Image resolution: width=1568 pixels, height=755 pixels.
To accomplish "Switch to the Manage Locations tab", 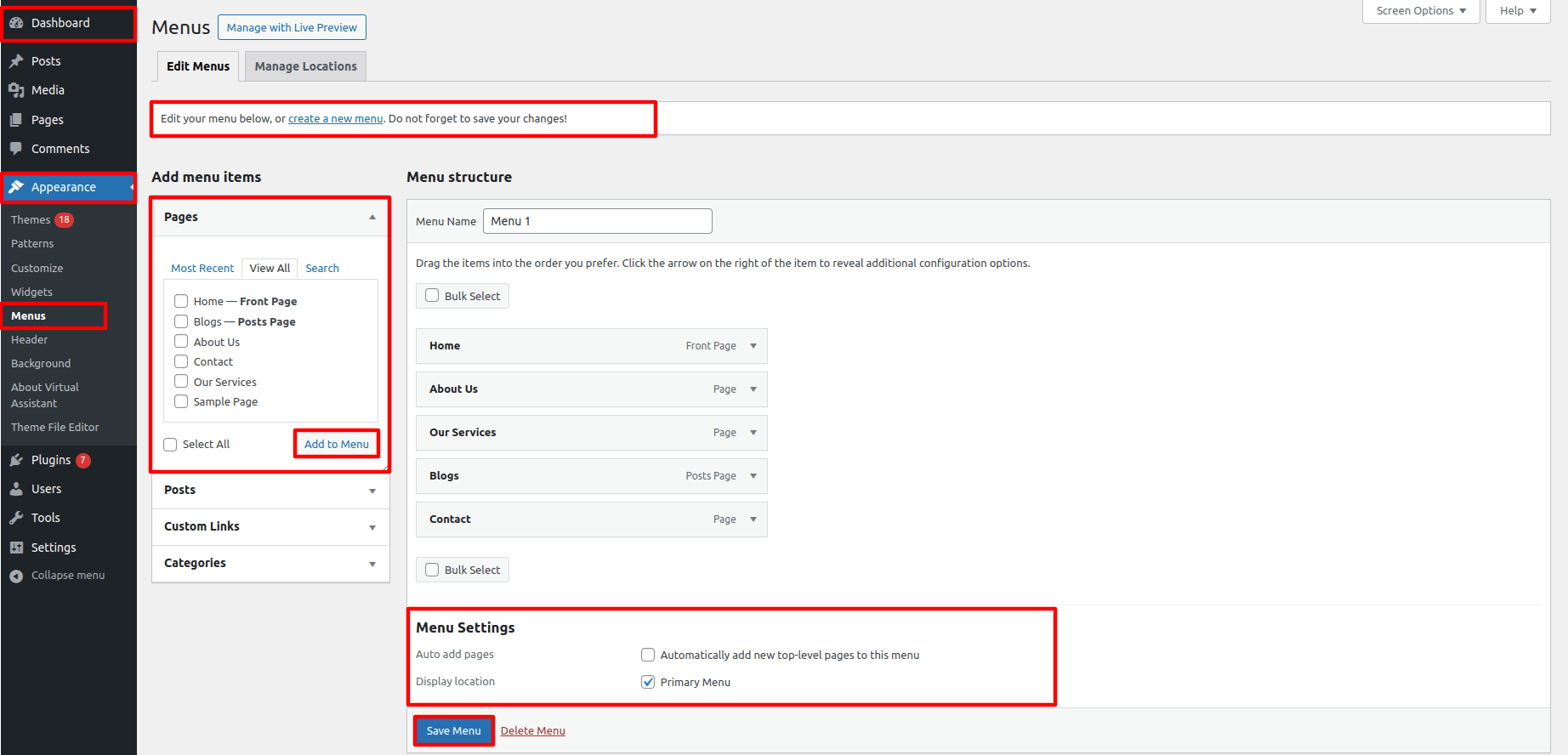I will 305,66.
